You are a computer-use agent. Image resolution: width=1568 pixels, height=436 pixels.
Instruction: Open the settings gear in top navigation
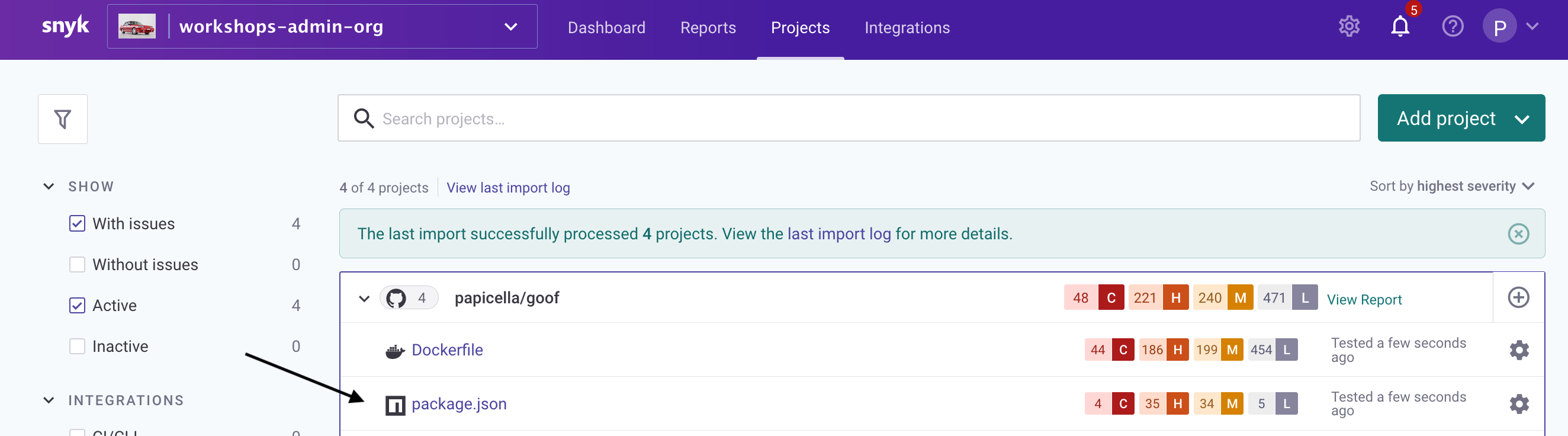[x=1349, y=27]
